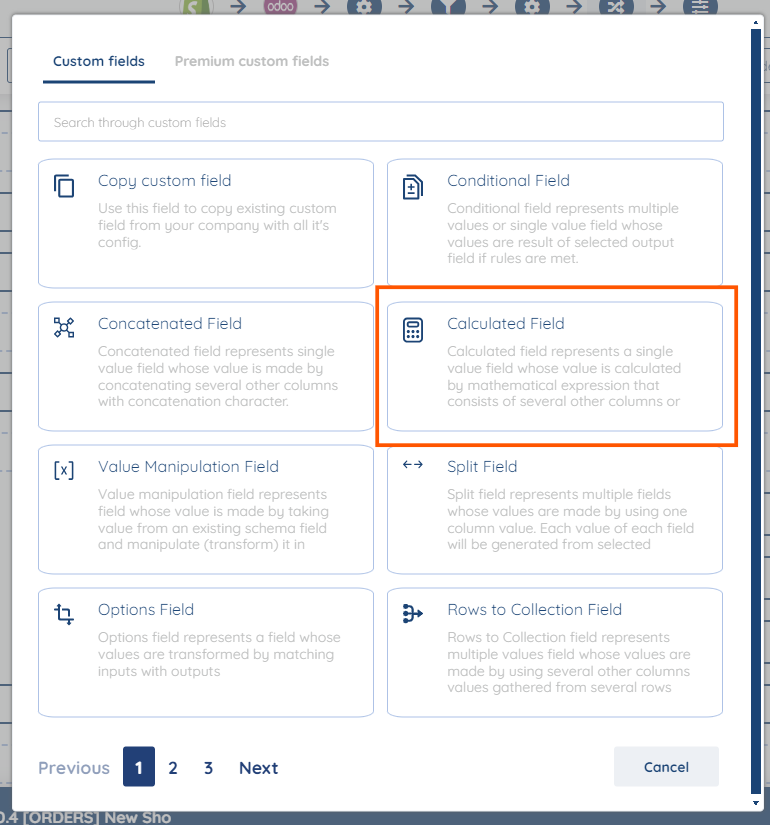Click the Value Manipulation bracket icon
The image size is (770, 825).
coord(64,470)
